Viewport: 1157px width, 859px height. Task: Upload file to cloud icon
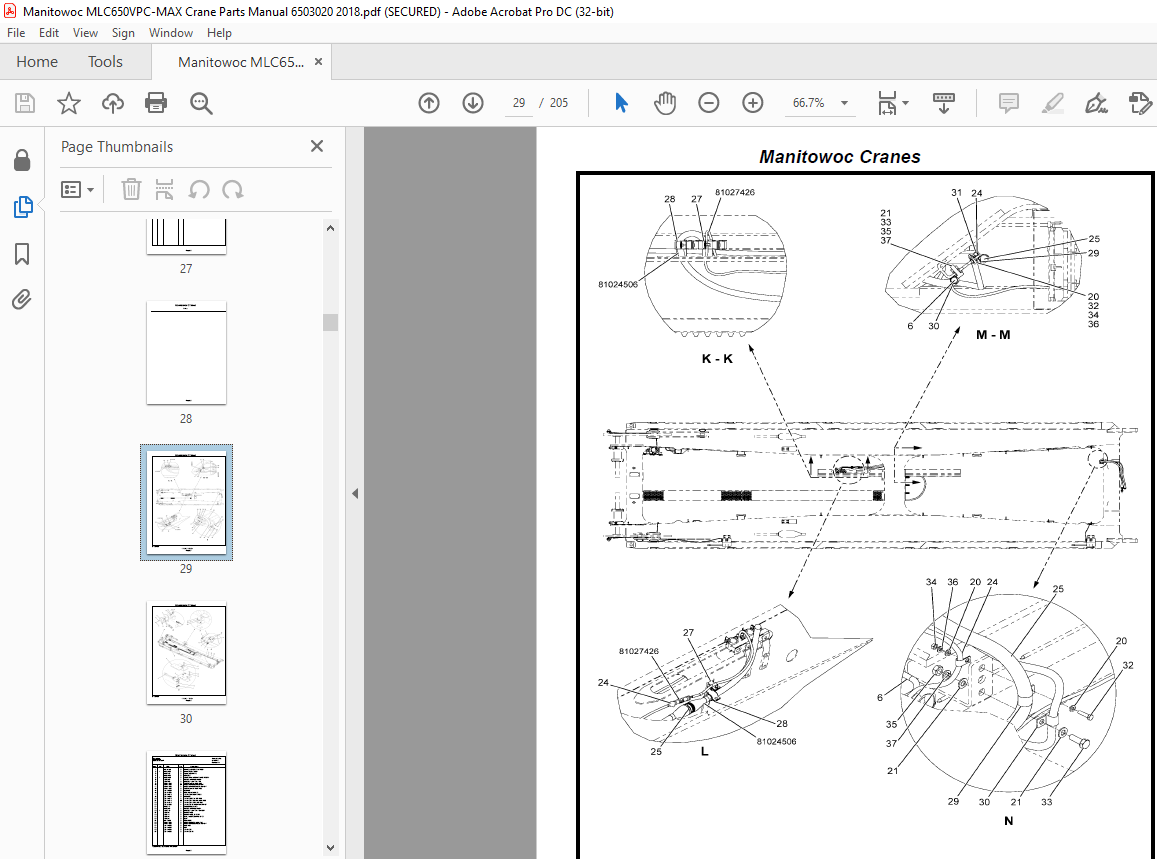(x=112, y=103)
